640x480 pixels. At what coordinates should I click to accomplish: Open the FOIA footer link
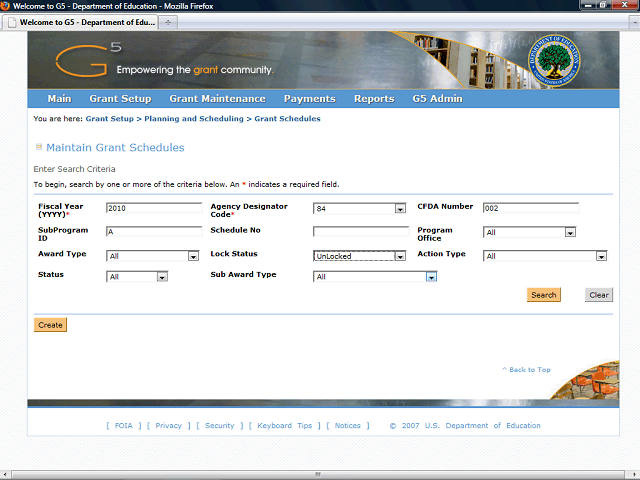click(124, 425)
